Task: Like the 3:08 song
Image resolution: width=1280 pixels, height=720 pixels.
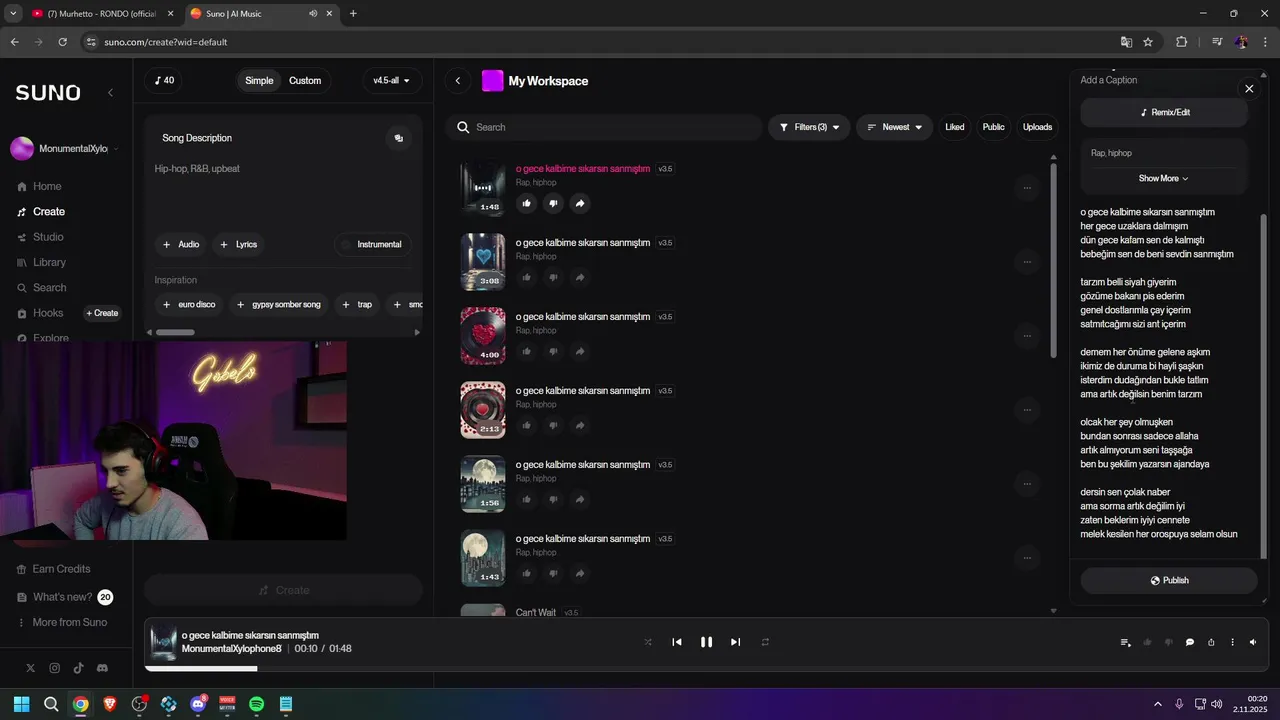Action: click(x=526, y=277)
